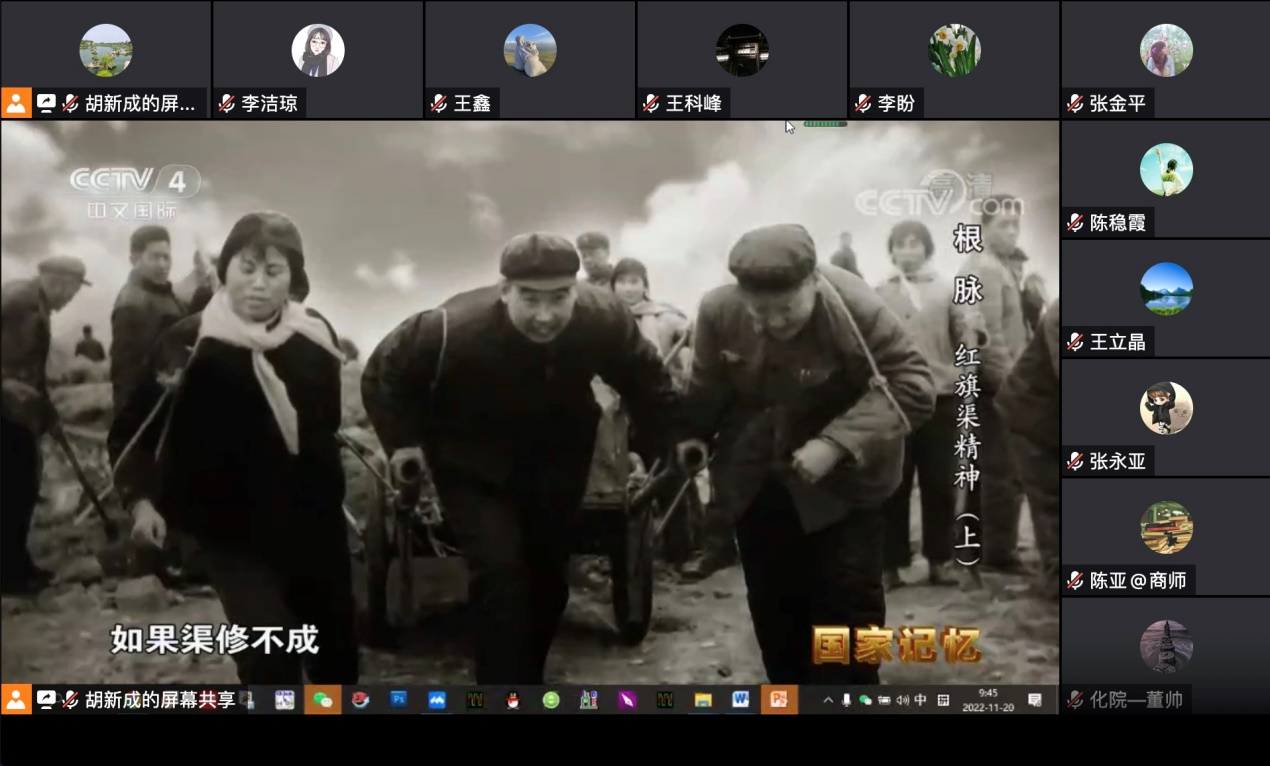Select the PowerPoint icon in the taskbar
The image size is (1270, 766).
pyautogui.click(x=778, y=700)
